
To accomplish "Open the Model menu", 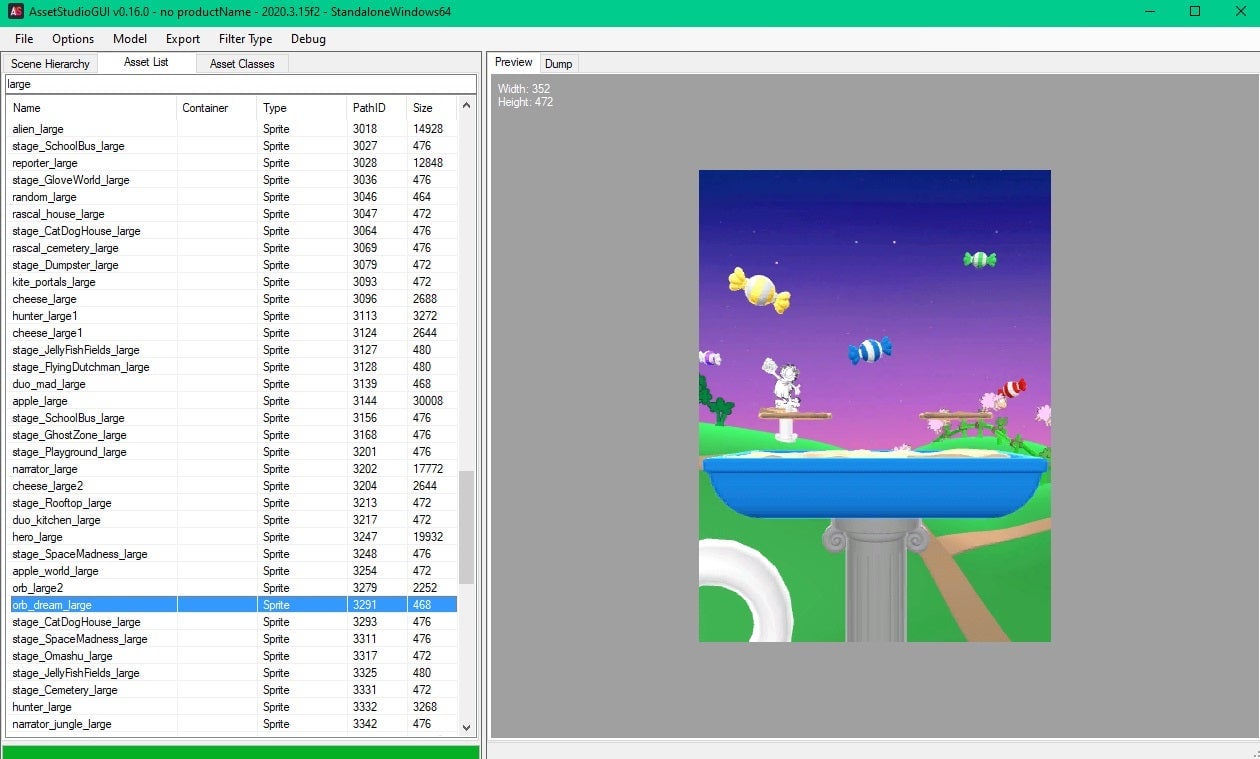I will click(x=129, y=39).
